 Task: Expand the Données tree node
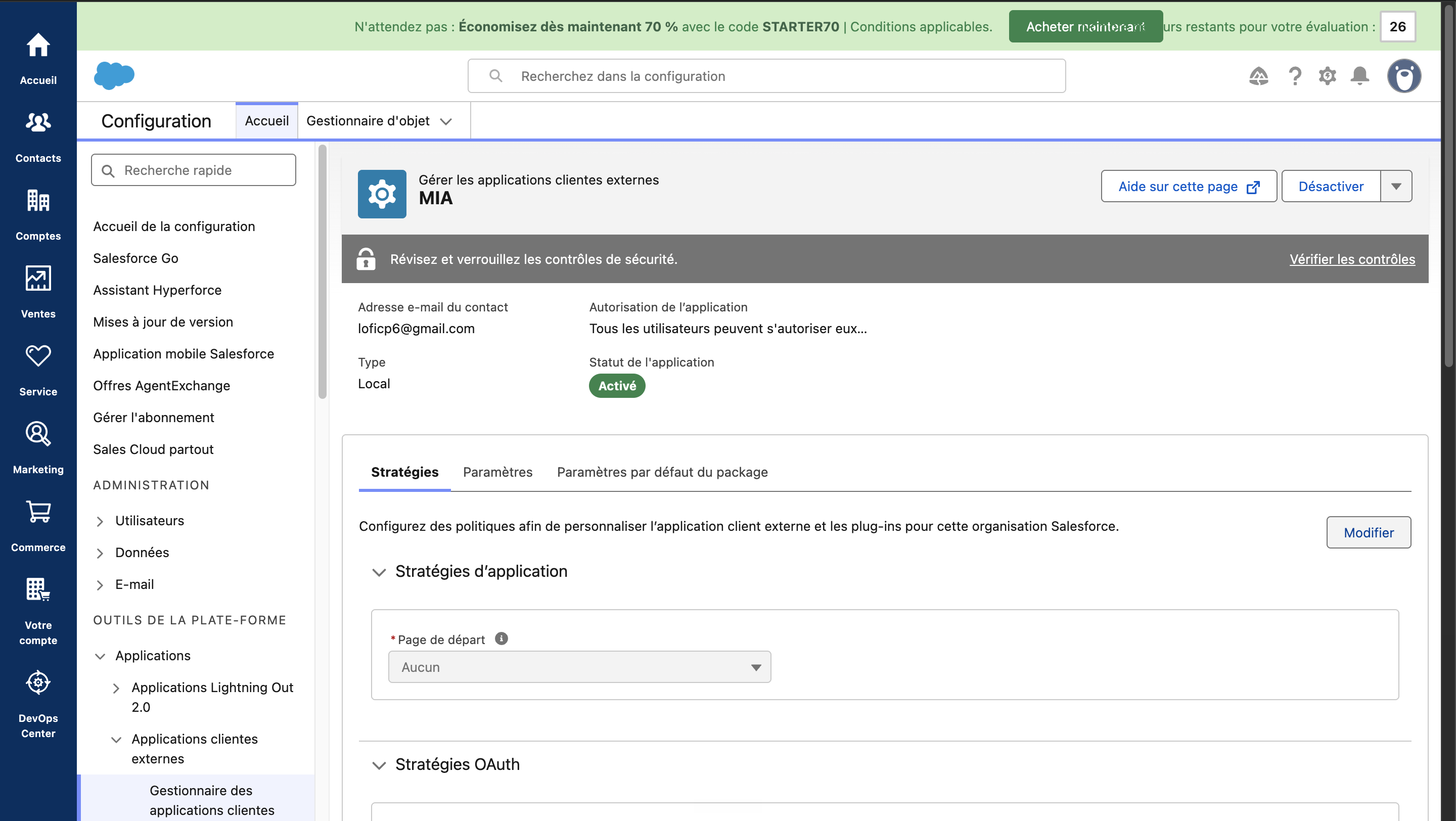tap(100, 553)
